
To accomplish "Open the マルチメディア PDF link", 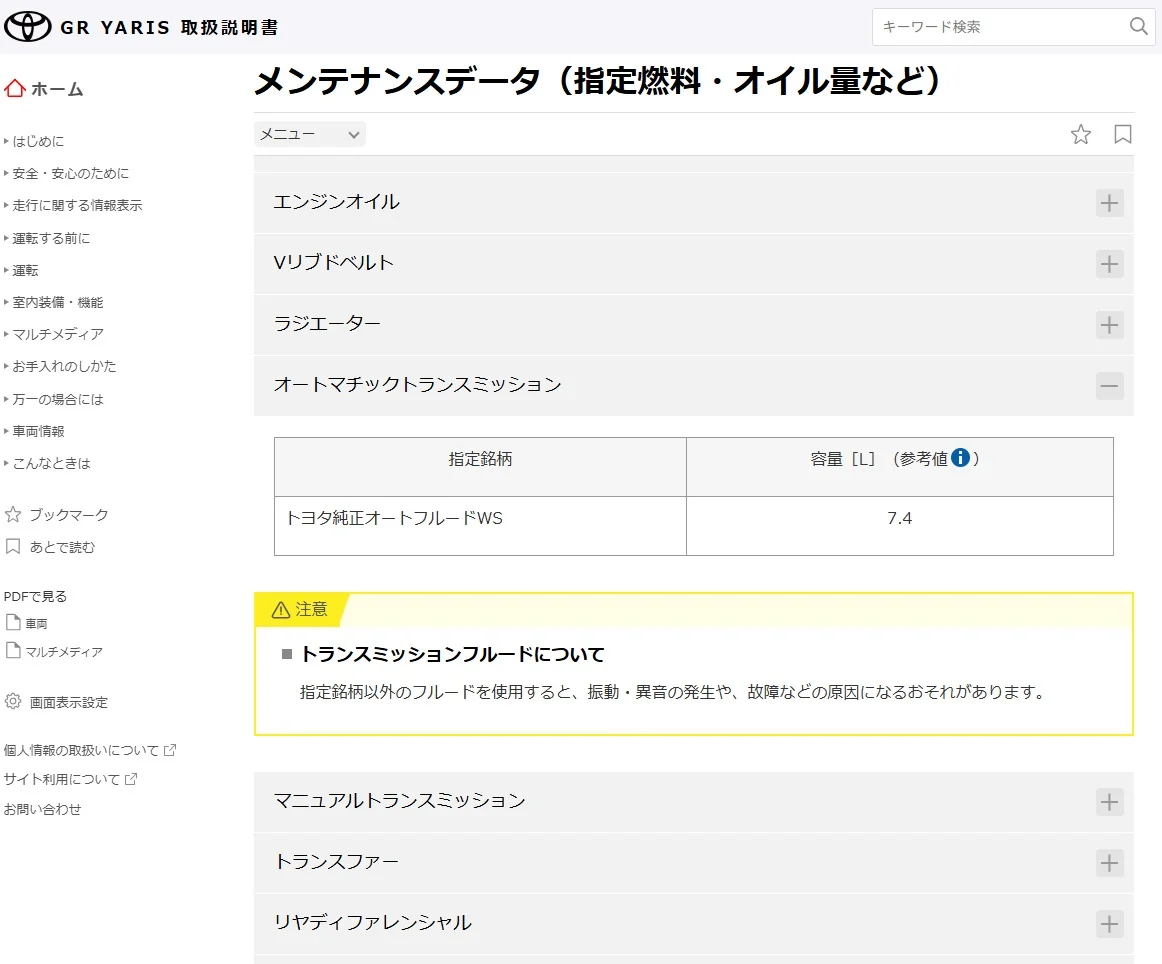I will (54, 651).
